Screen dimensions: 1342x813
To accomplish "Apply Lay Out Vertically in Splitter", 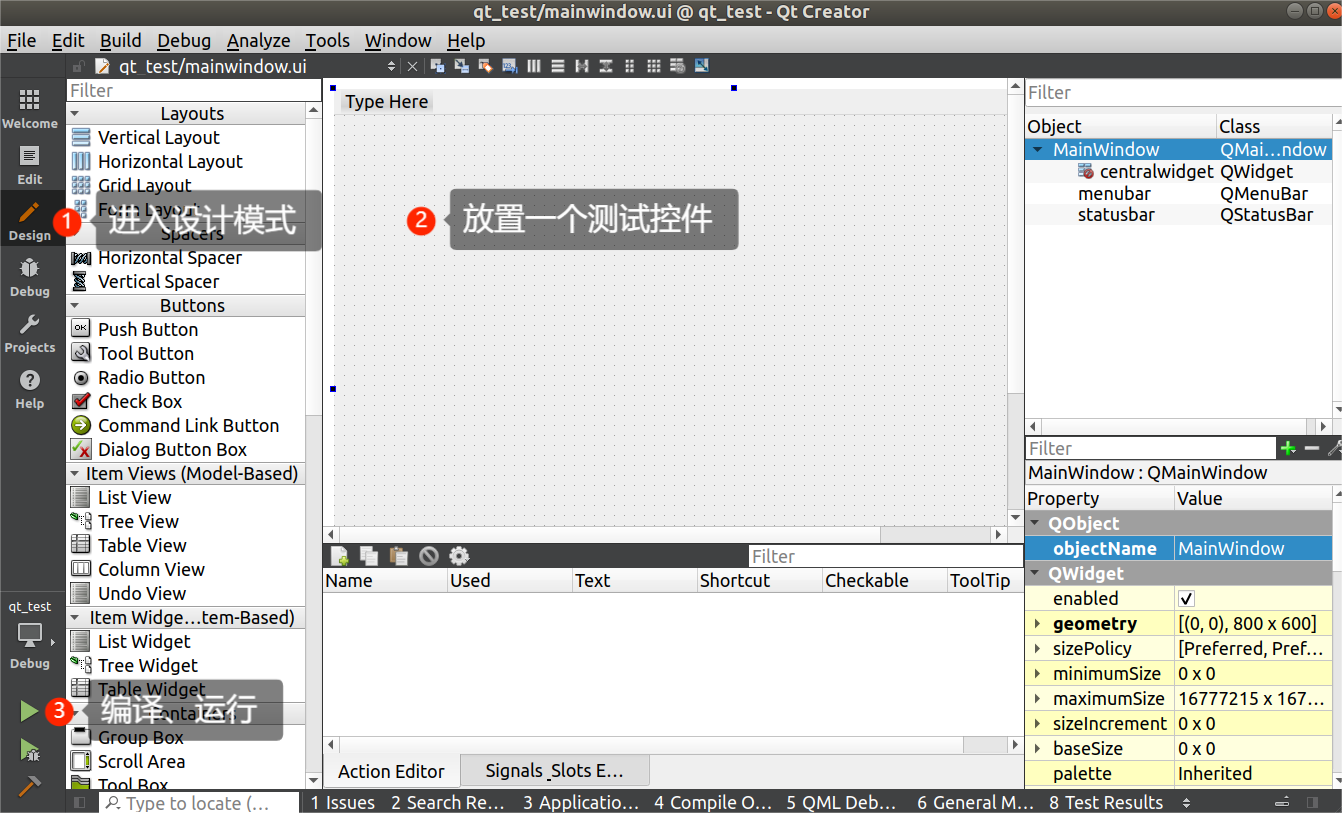I will click(x=606, y=66).
